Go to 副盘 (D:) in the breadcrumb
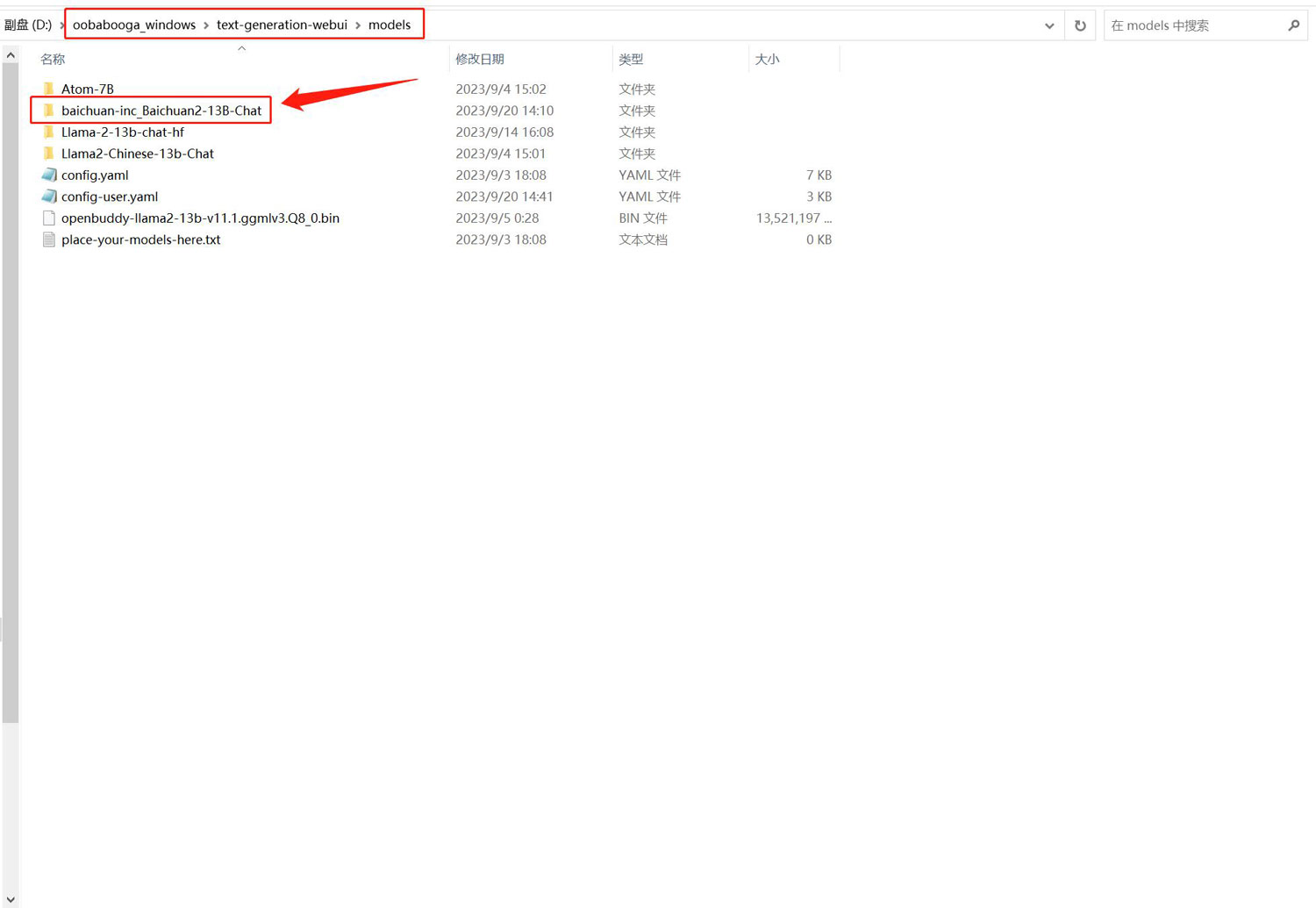The image size is (1316, 908). click(x=28, y=25)
